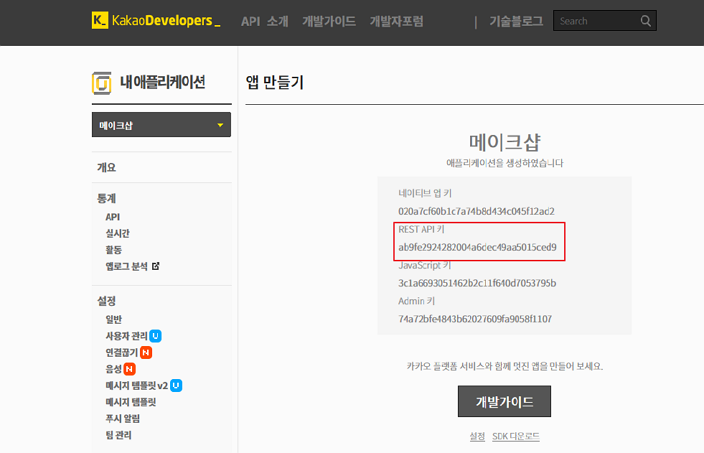Click the U badge next to 메시지 템플릿 v2

point(176,386)
